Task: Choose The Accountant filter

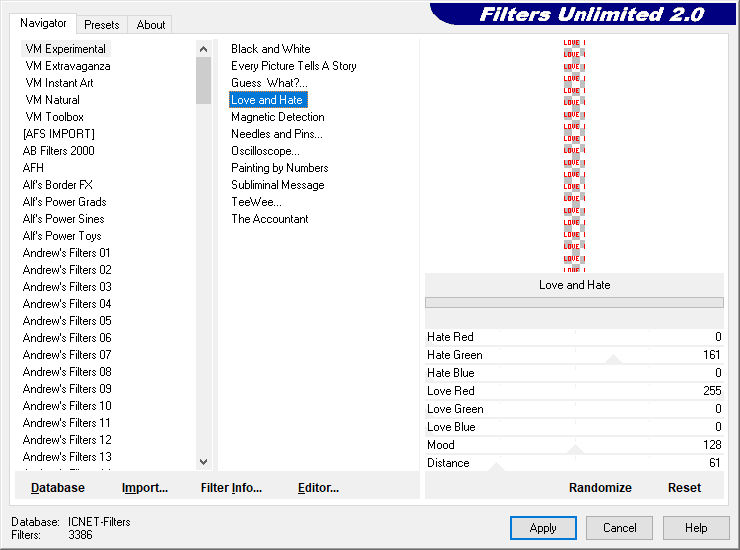Action: 269,219
